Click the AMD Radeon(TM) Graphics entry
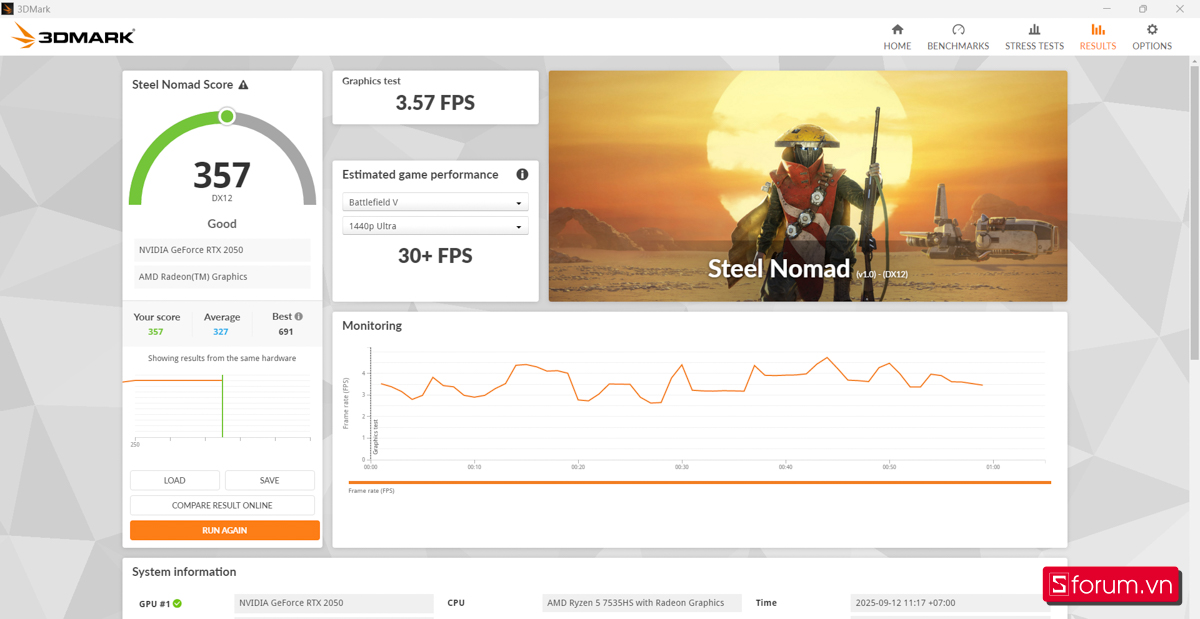1200x619 pixels. [x=222, y=277]
